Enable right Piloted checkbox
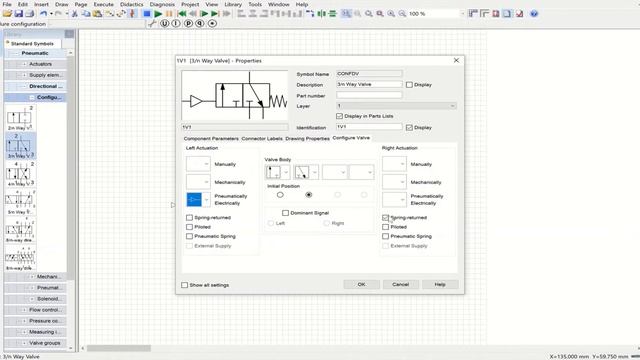Image resolution: width=640 pixels, height=360 pixels. 385,227
